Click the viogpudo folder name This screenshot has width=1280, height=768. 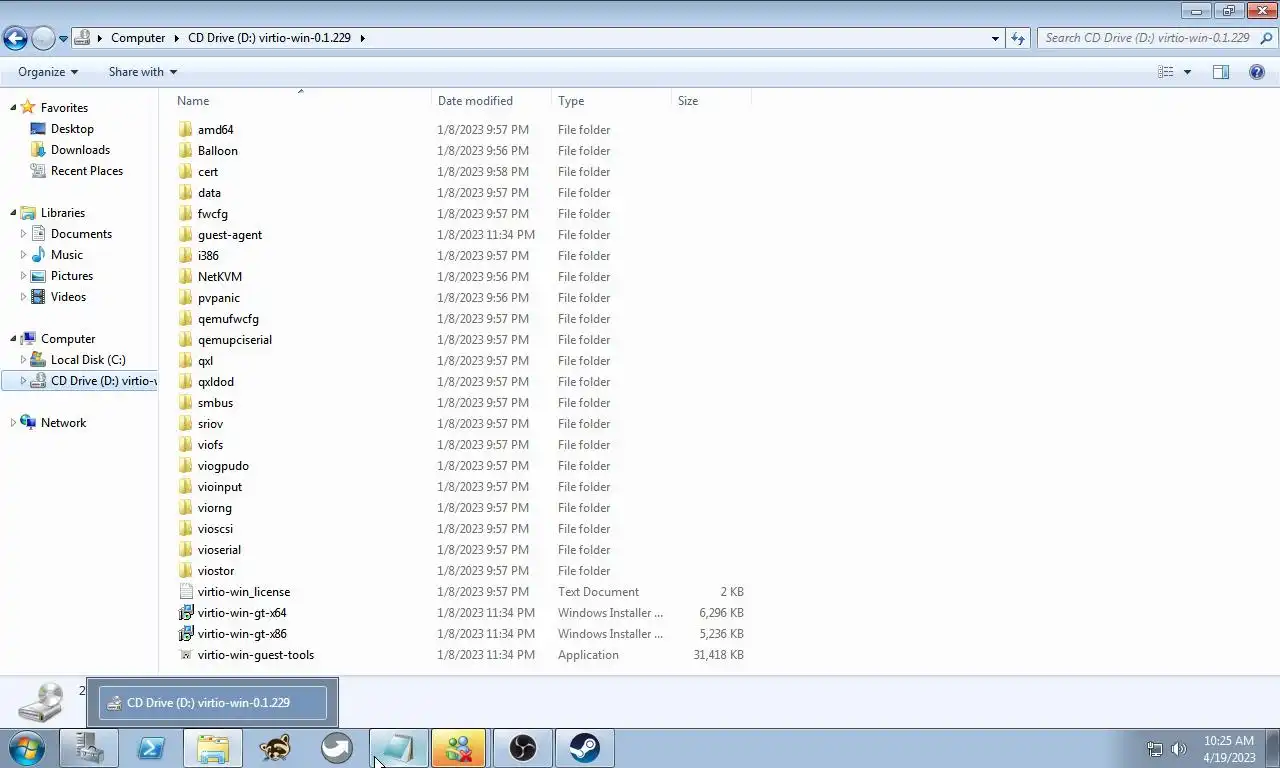(x=223, y=466)
